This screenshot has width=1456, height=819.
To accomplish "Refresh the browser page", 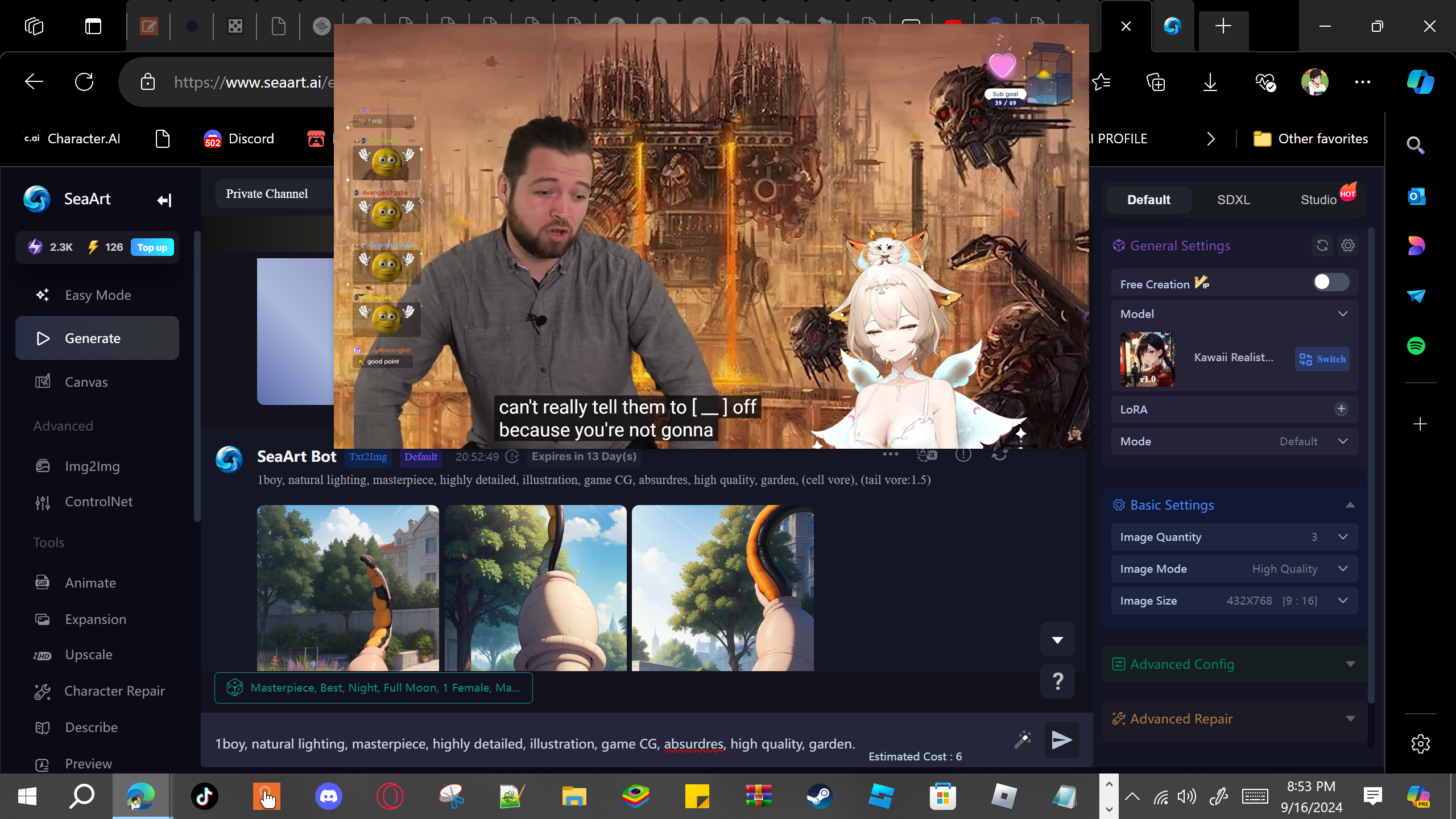I will point(84,82).
